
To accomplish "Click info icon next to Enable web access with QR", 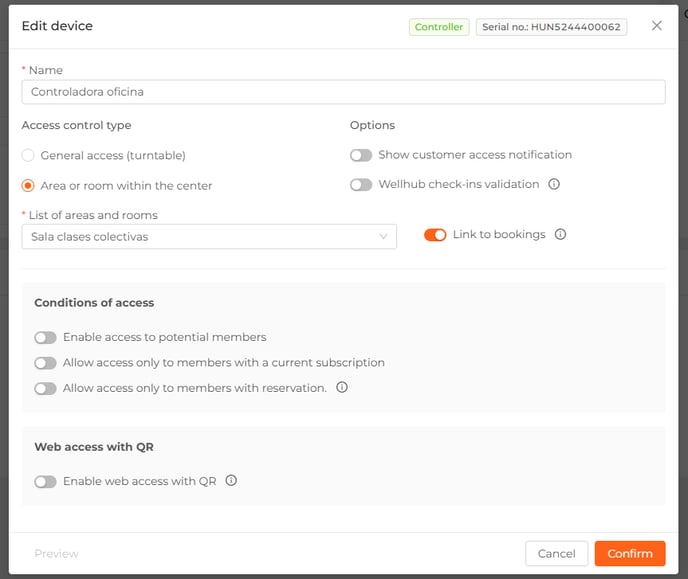I will (x=231, y=481).
